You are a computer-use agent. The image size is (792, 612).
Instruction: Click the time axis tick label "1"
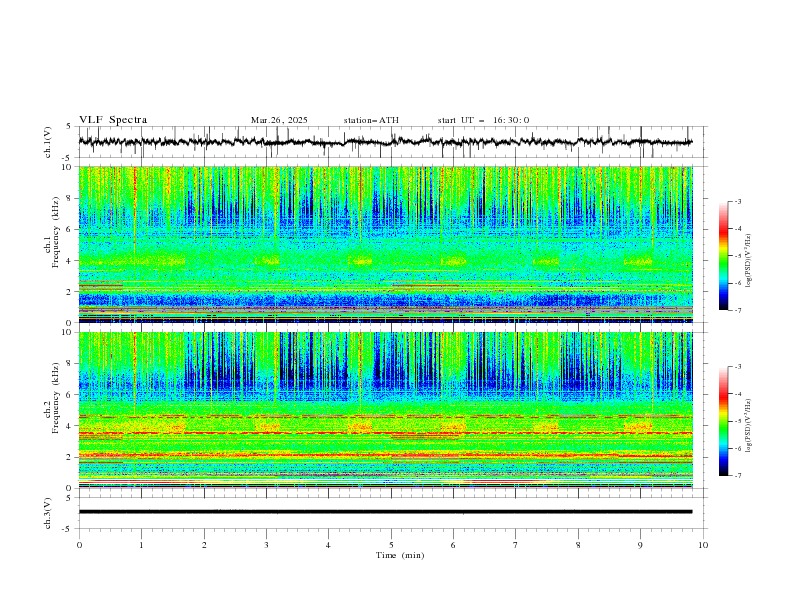(141, 545)
